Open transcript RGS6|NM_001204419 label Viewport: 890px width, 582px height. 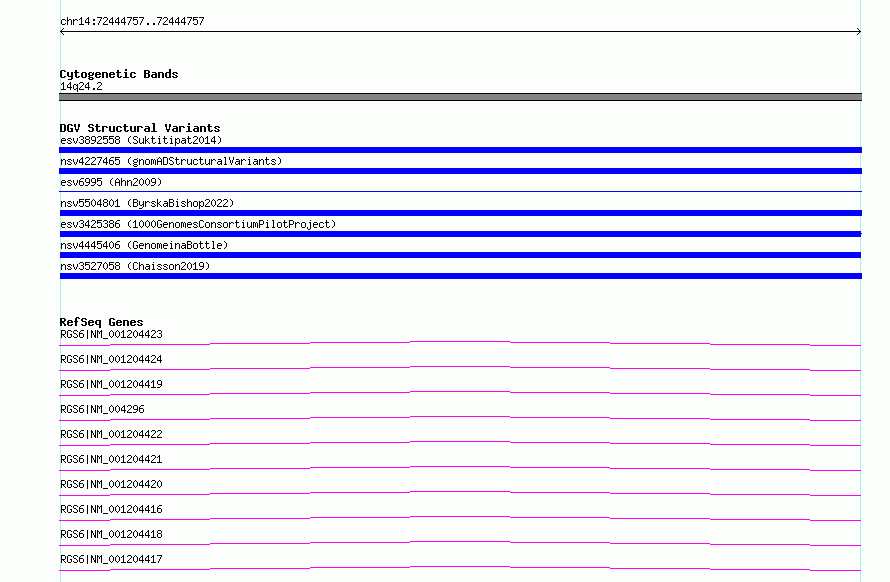pyautogui.click(x=111, y=384)
